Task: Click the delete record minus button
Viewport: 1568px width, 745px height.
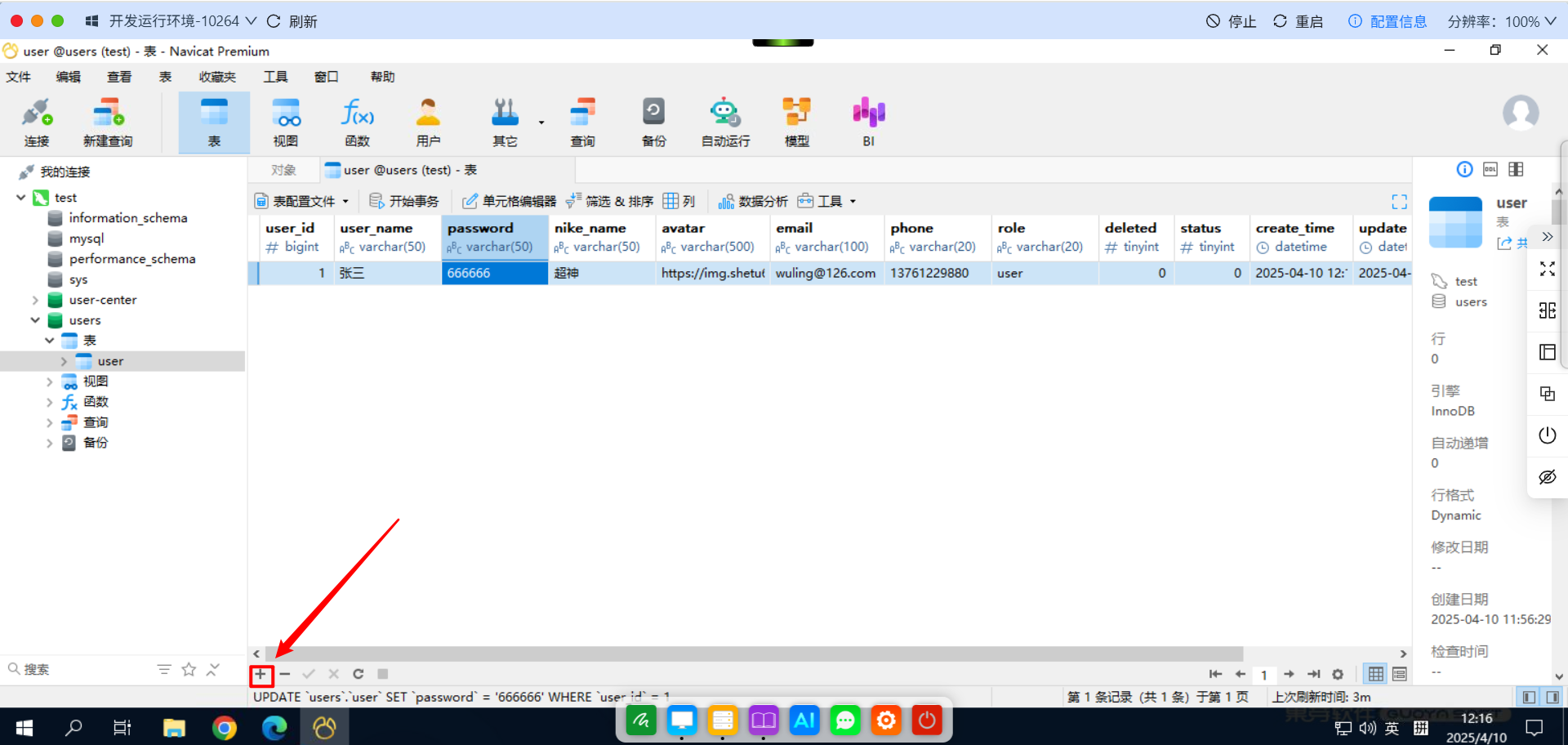Action: [x=285, y=674]
